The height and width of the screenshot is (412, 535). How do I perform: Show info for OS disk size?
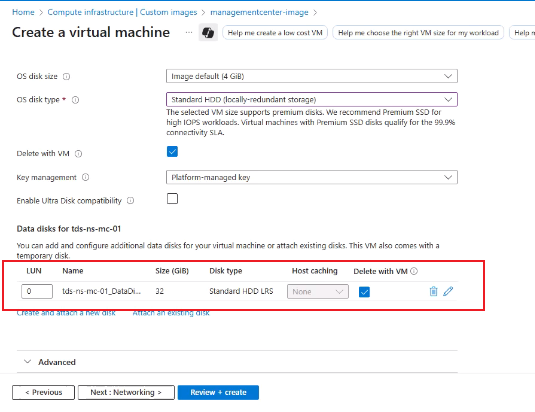67,76
